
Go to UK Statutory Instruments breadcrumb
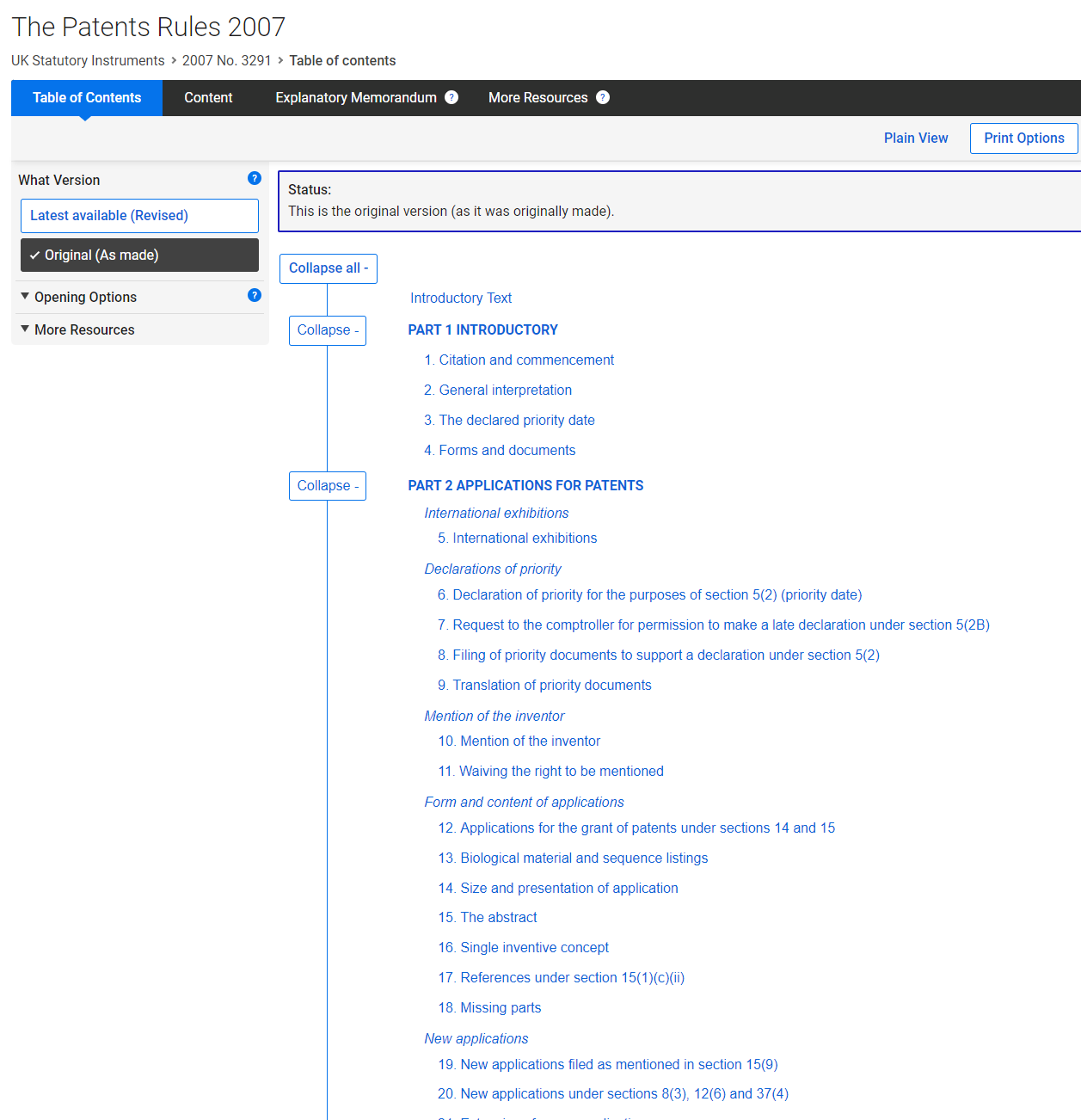[x=88, y=61]
